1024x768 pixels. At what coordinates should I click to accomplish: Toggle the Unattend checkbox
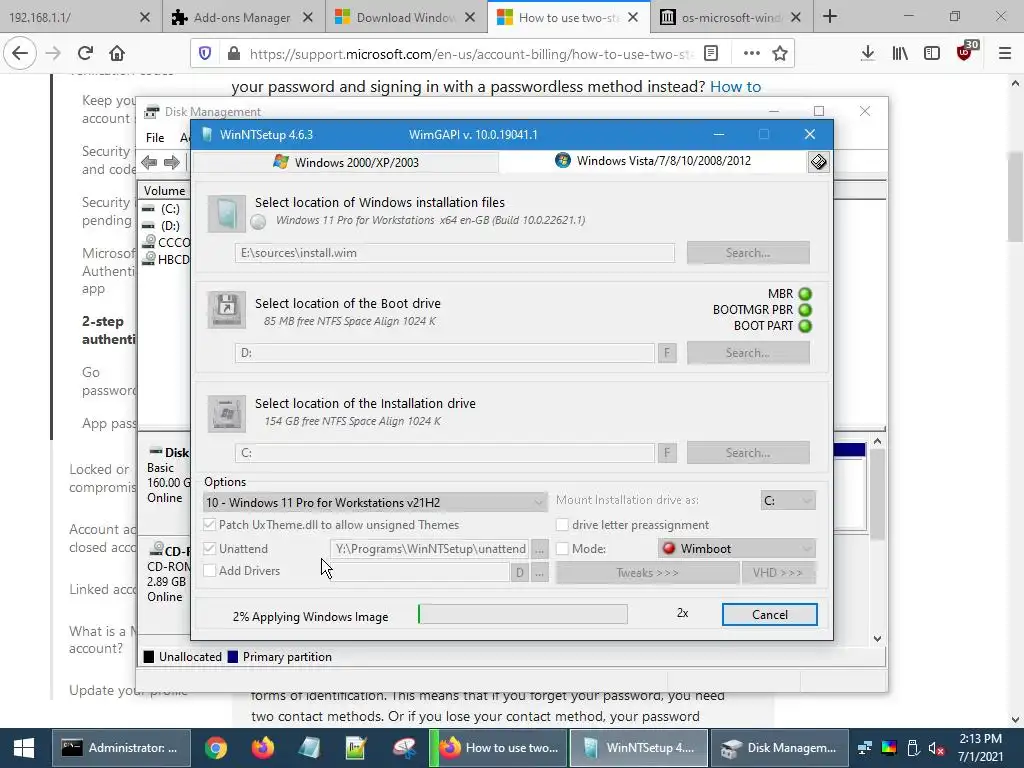coord(210,549)
